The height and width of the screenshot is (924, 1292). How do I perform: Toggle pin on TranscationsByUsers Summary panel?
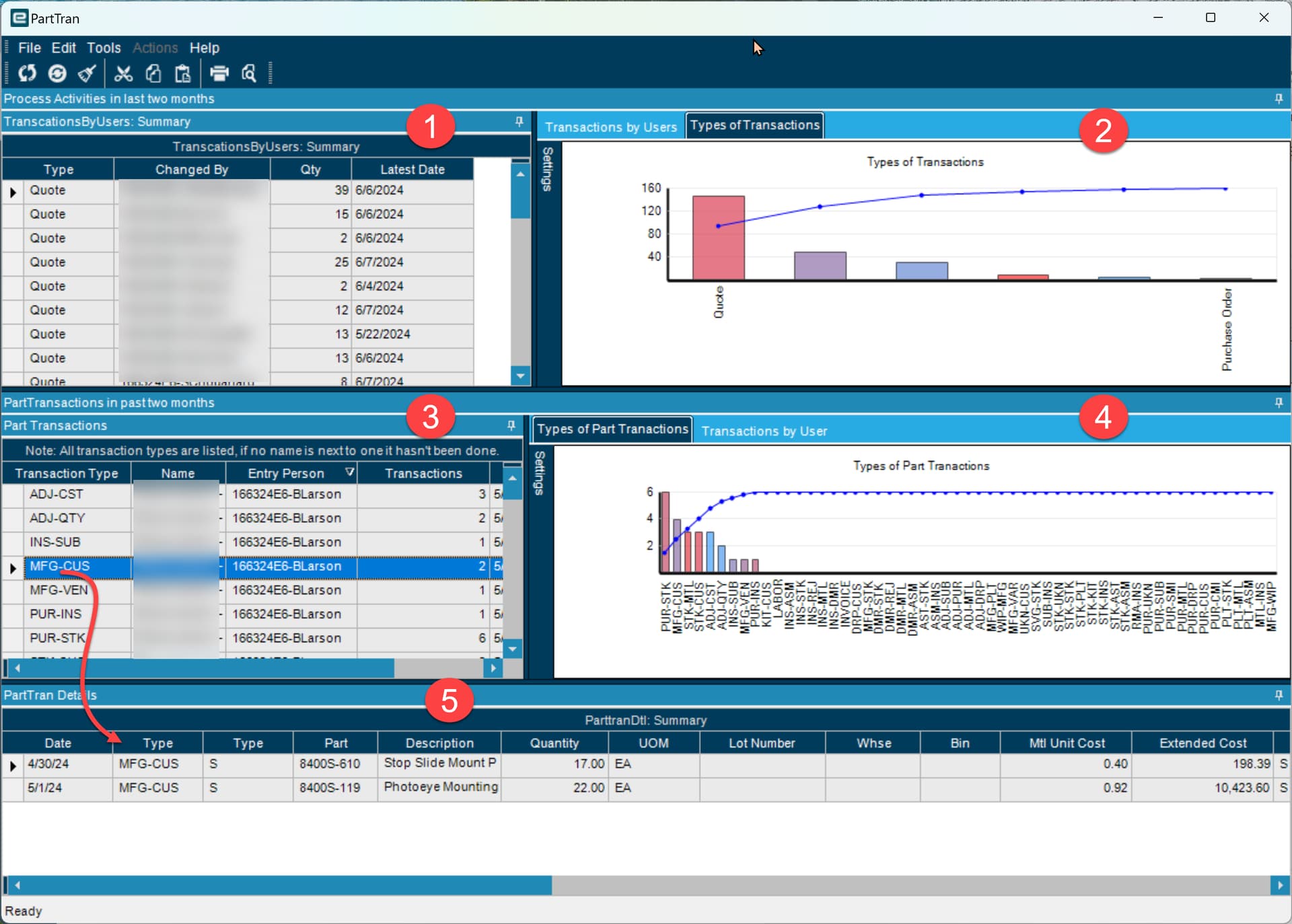click(x=519, y=122)
